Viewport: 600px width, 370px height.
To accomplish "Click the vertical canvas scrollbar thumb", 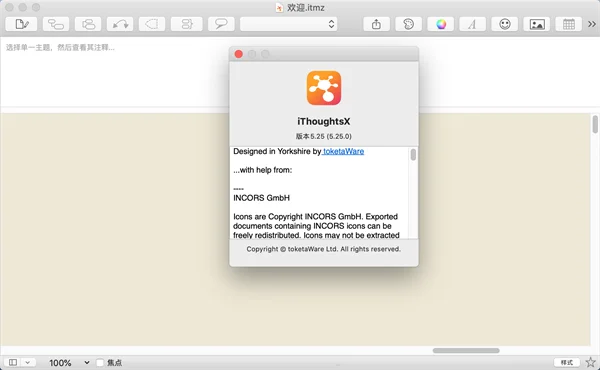I will (595, 124).
